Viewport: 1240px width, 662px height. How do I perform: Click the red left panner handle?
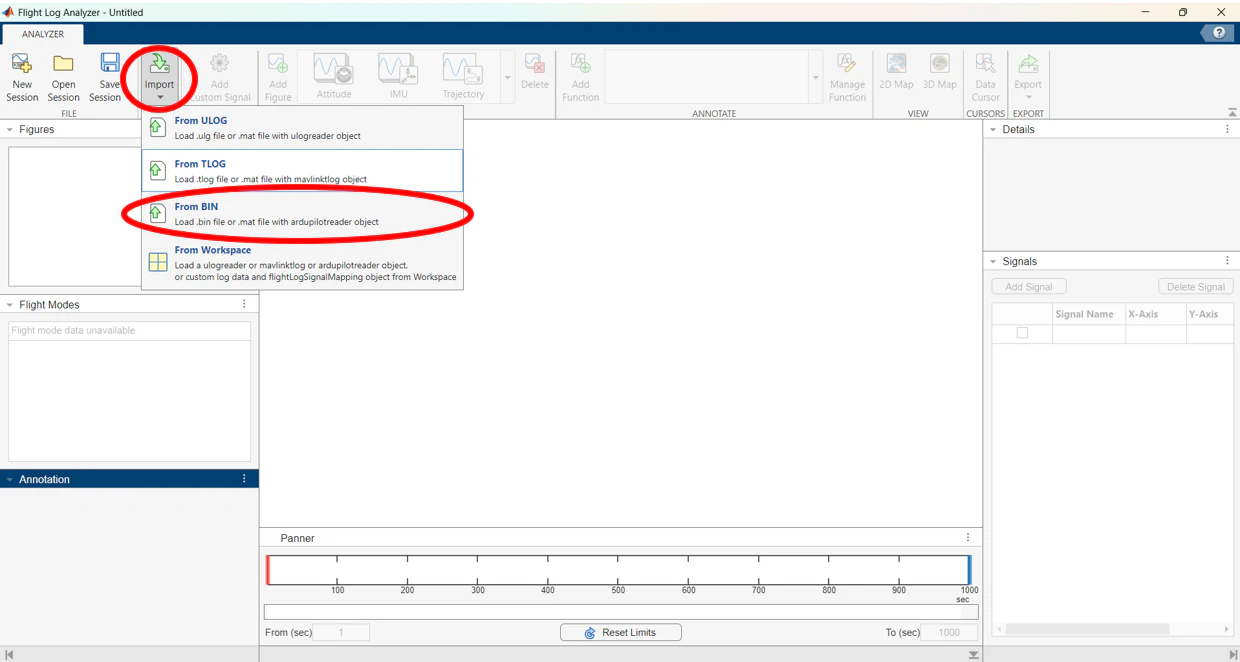coord(268,570)
